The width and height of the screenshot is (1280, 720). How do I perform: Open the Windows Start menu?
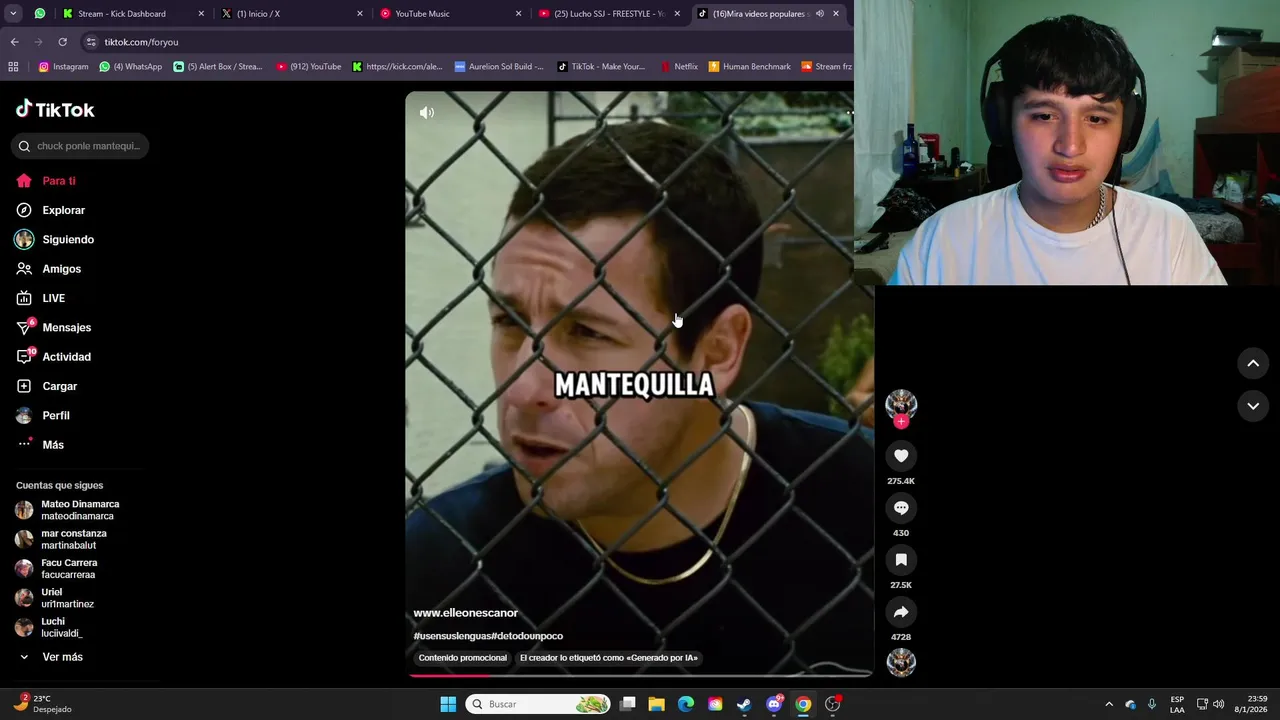pos(448,704)
